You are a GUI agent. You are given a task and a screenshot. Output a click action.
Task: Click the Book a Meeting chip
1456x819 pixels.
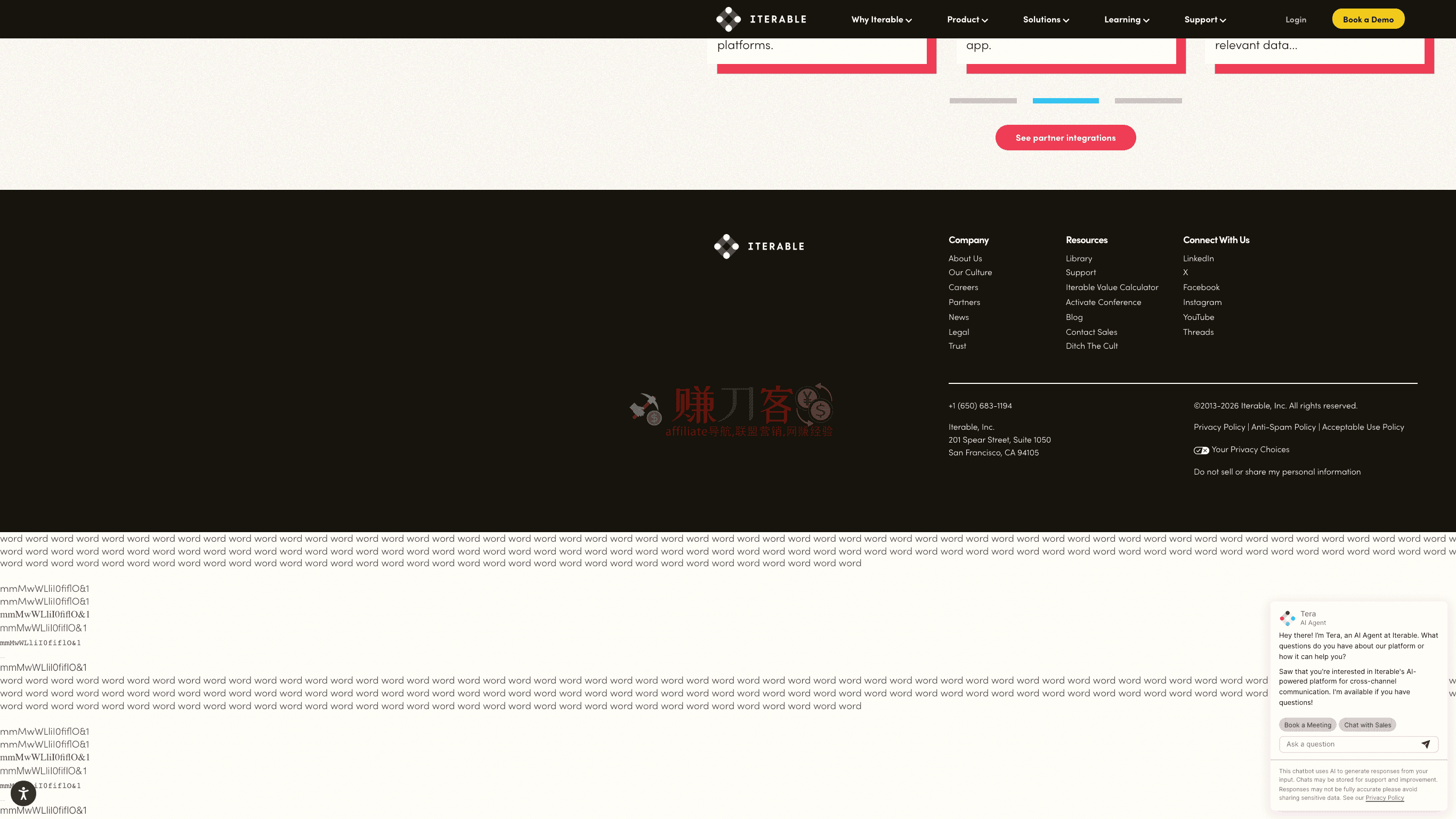tap(1307, 725)
